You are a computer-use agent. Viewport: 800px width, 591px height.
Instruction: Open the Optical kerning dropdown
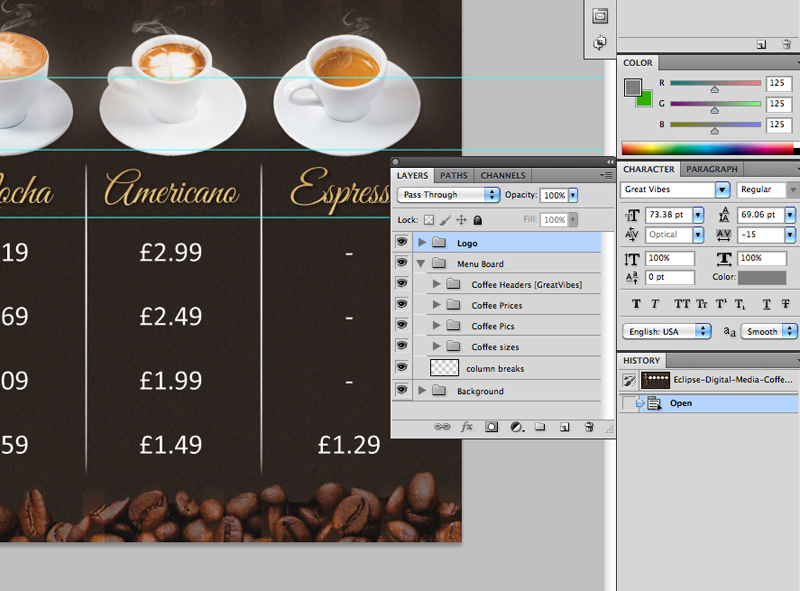tap(698, 235)
